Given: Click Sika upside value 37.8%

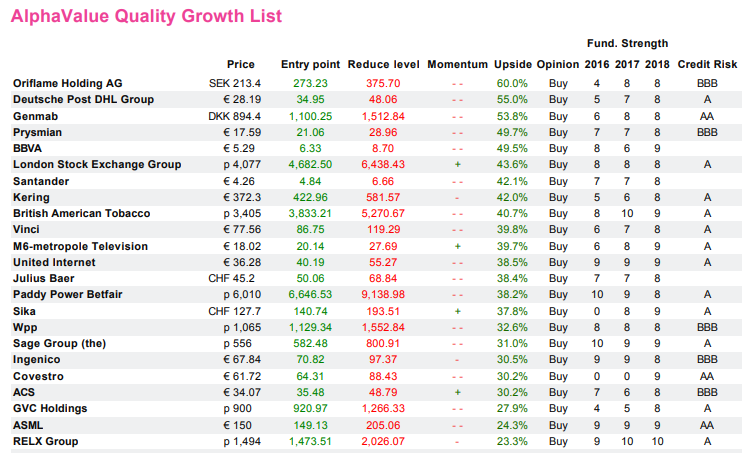Looking at the screenshot, I should click(x=512, y=311).
